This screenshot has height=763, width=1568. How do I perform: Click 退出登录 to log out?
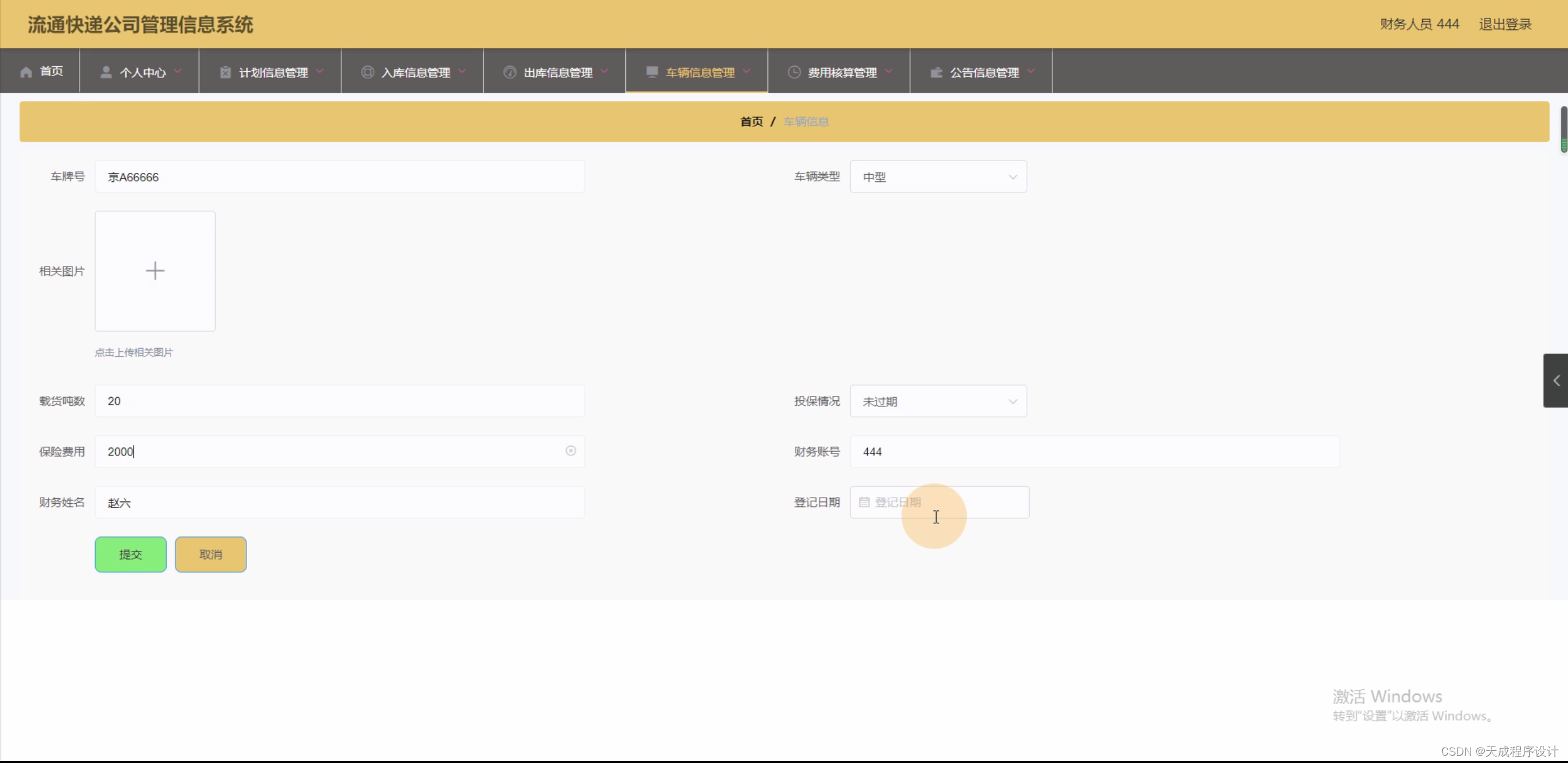(1504, 24)
